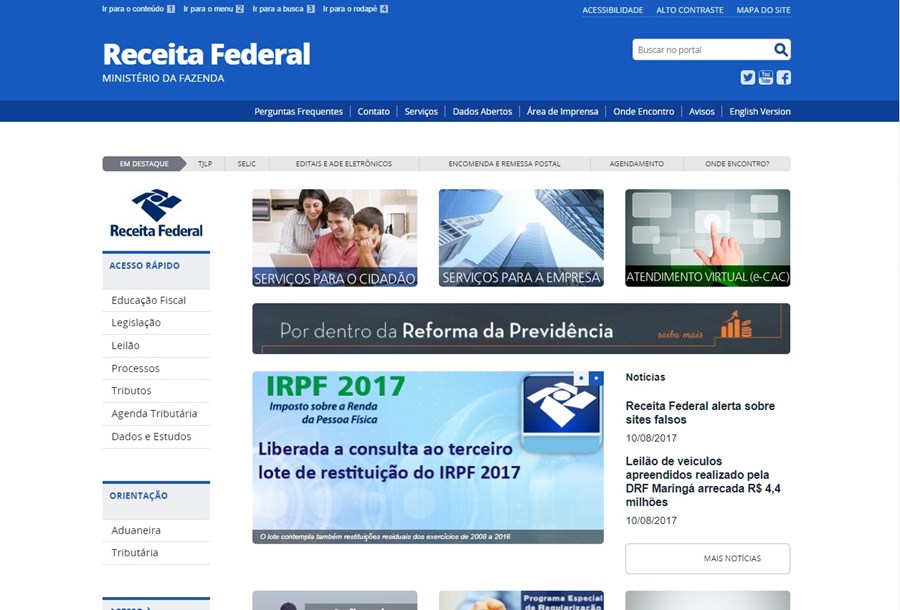This screenshot has width=900, height=610.
Task: Open the Atendimento Virtual (e-CAC) tile
Action: tap(707, 238)
